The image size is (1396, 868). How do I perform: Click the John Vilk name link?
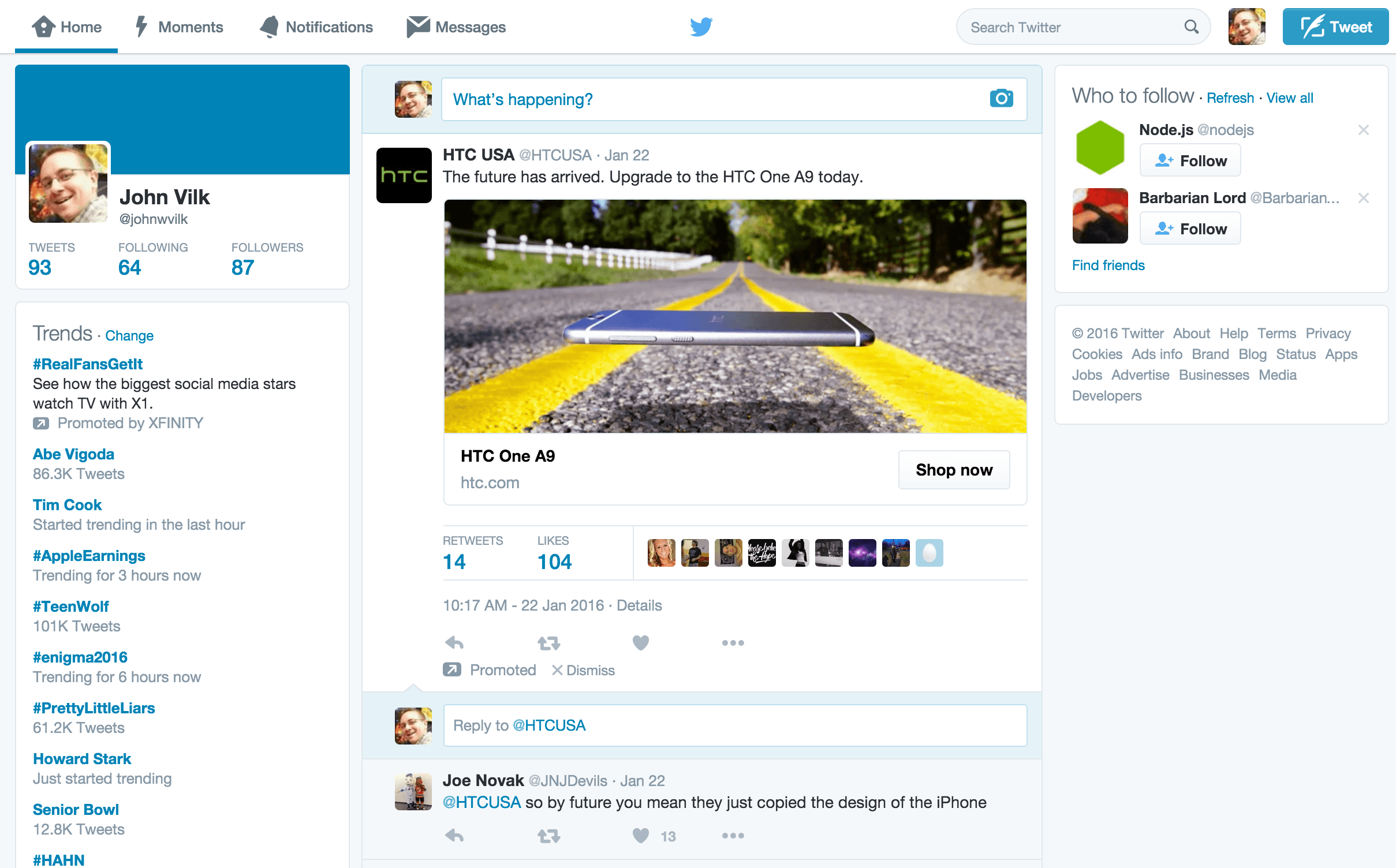coord(165,197)
